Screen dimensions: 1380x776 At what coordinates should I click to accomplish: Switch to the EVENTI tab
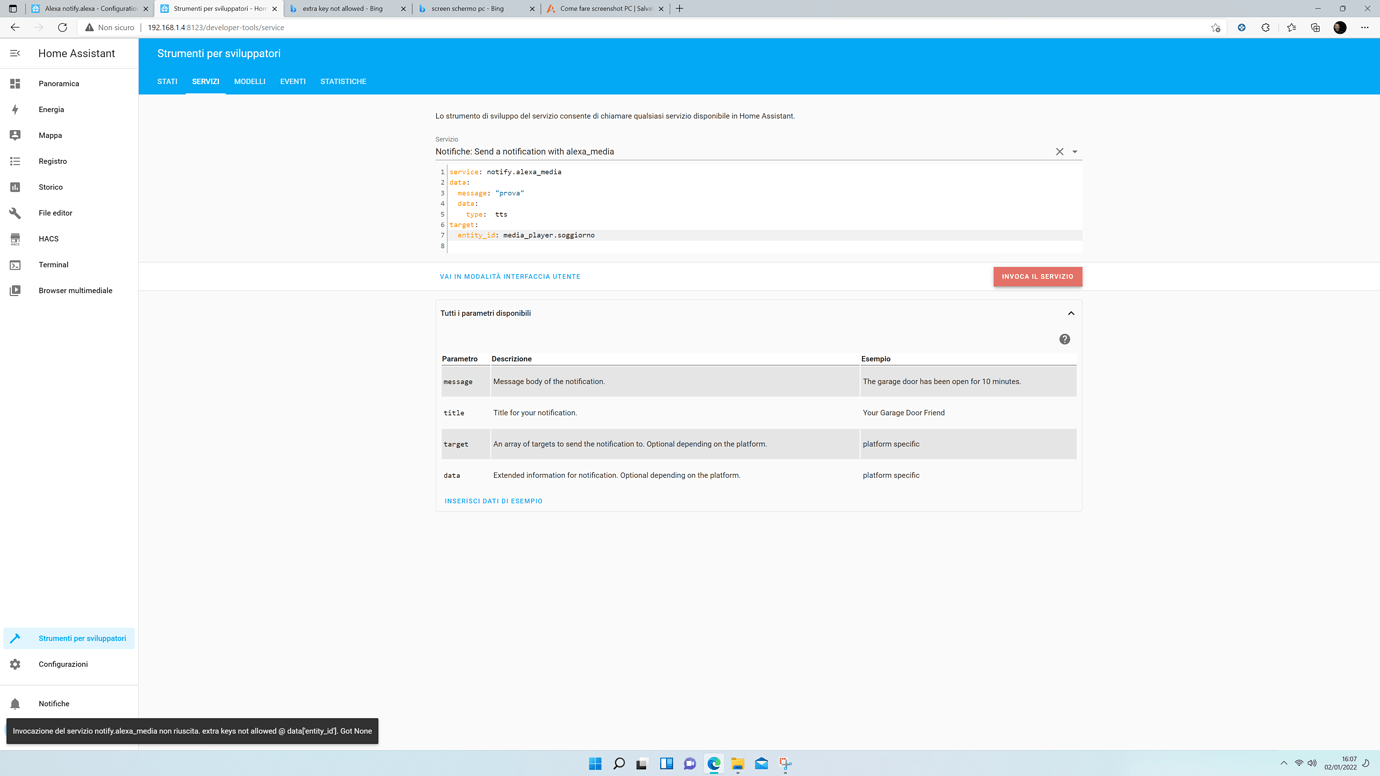pos(292,81)
